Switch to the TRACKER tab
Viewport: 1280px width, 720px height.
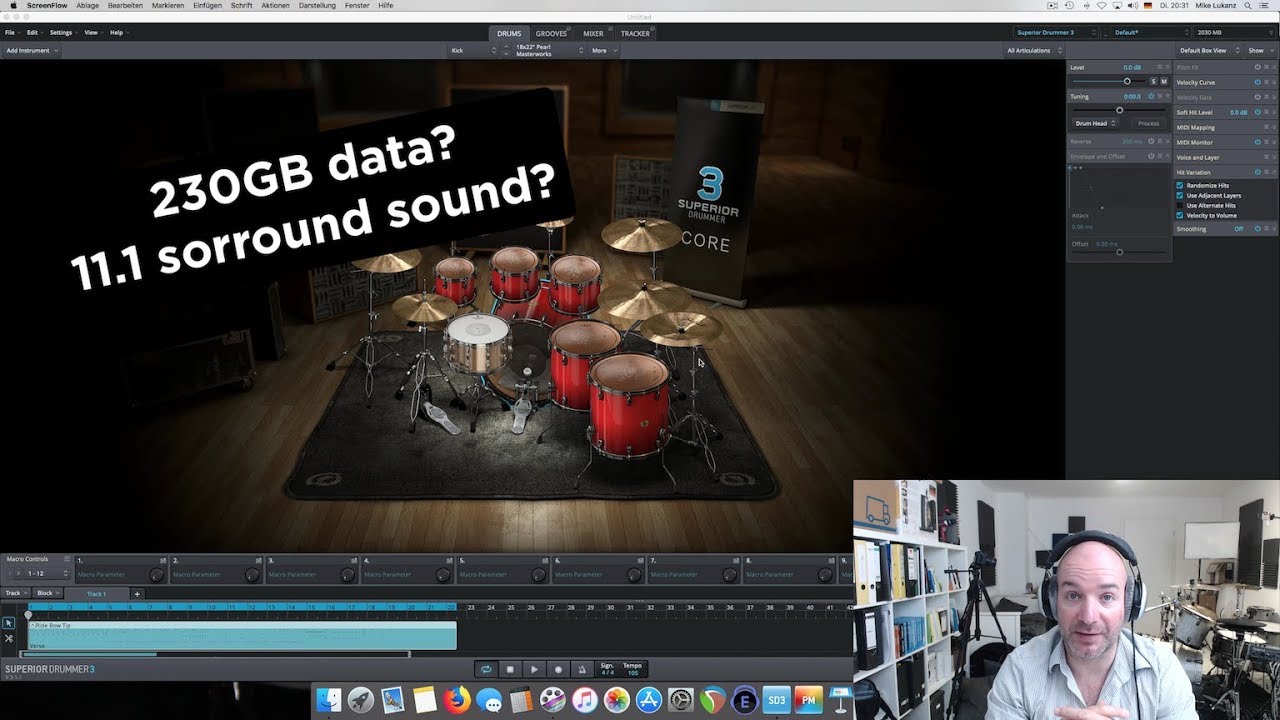point(635,33)
